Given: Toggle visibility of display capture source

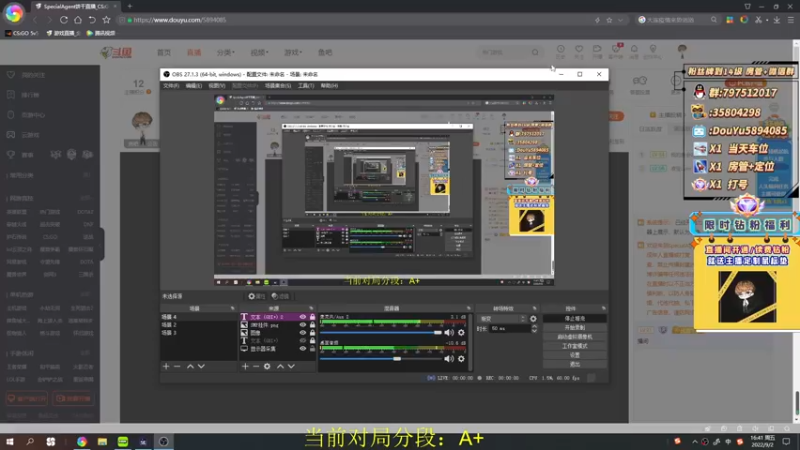Looking at the screenshot, I should (303, 349).
